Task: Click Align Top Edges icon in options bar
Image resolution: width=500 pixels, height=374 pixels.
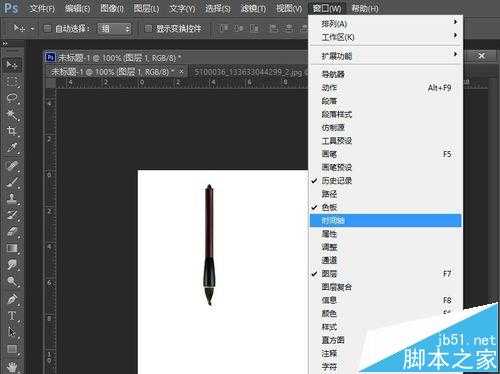Action: click(224, 28)
